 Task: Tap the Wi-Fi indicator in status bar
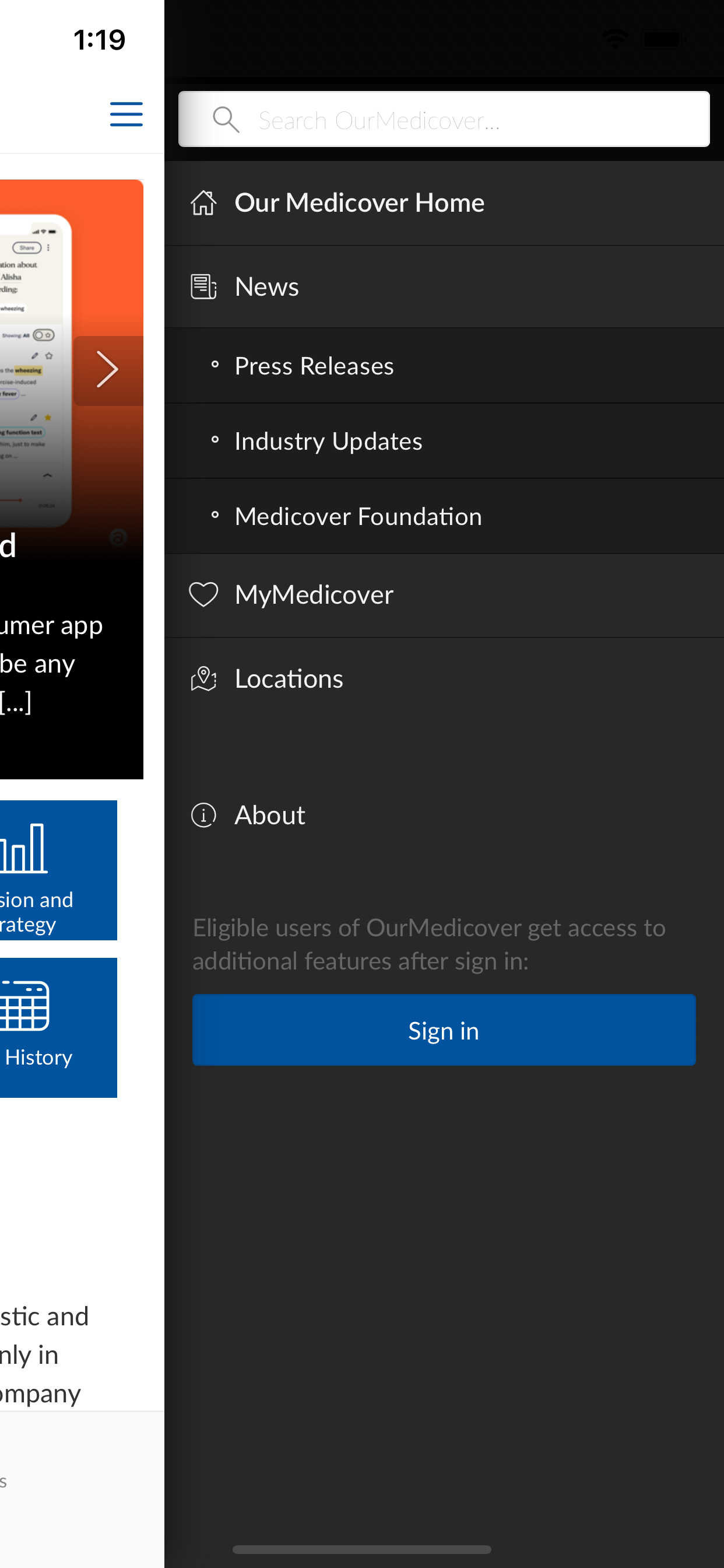(614, 40)
